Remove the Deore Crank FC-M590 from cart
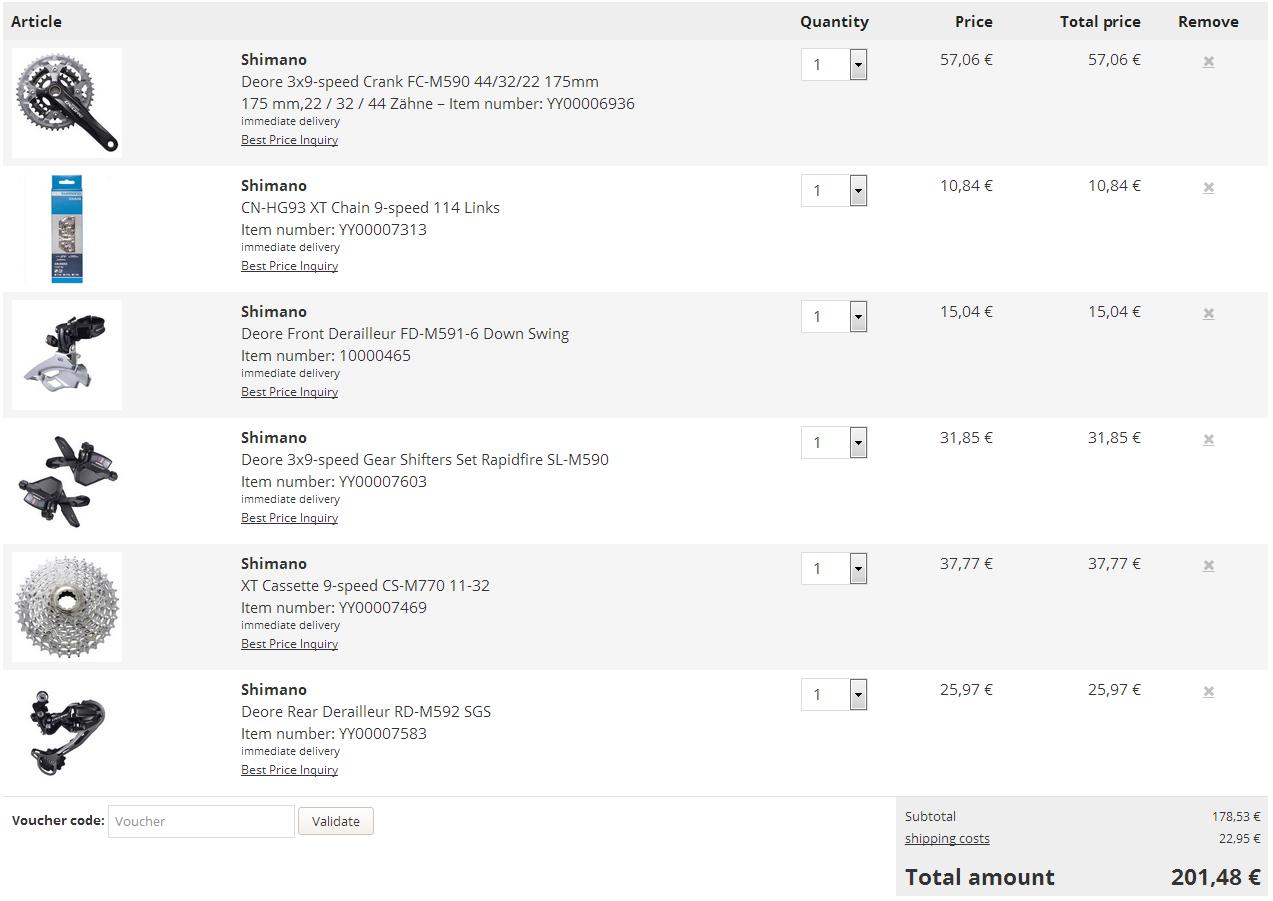Screen dimensions: 1273x901 pos(1208,62)
